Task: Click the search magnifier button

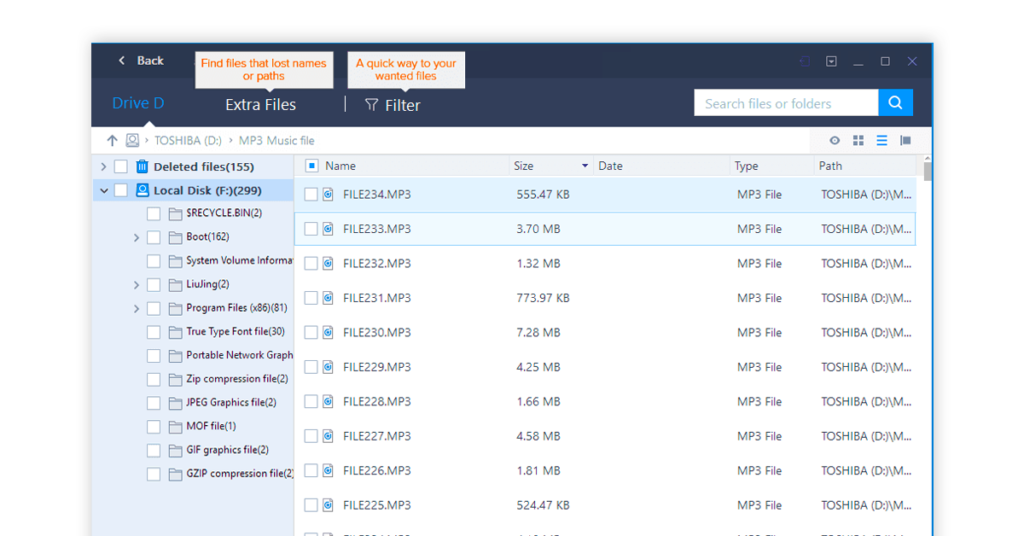Action: (895, 102)
